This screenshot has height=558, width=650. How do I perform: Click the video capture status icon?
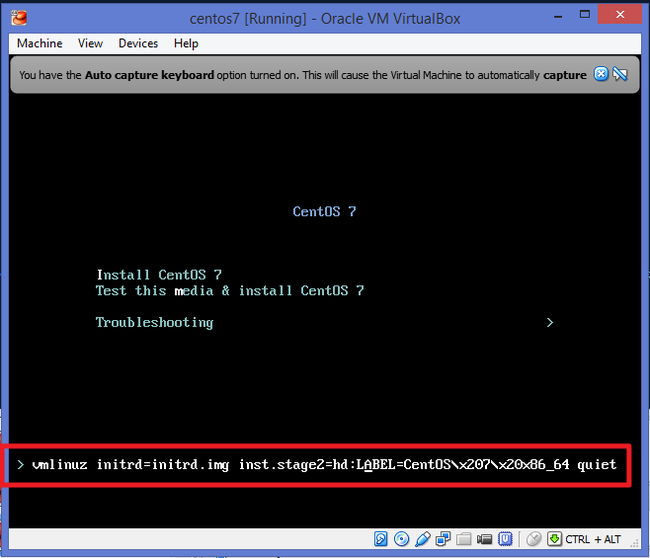pyautogui.click(x=484, y=539)
